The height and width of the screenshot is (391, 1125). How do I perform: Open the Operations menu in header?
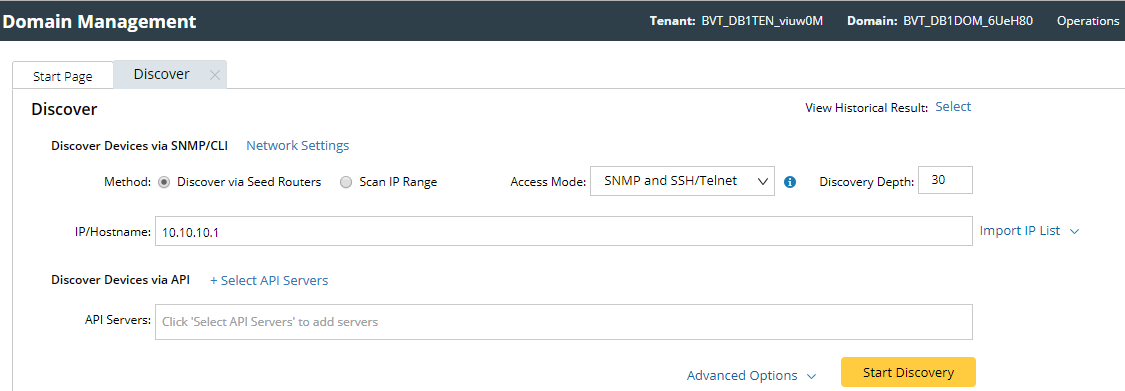(x=1088, y=21)
